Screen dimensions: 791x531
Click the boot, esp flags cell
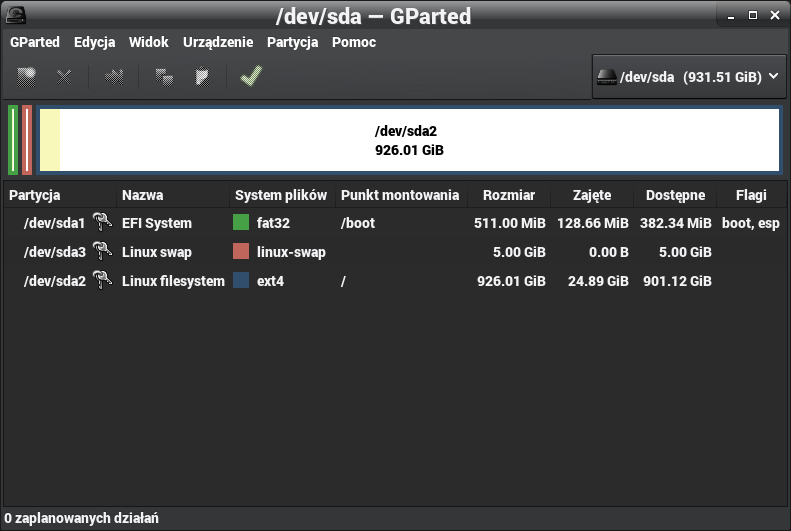pyautogui.click(x=751, y=223)
